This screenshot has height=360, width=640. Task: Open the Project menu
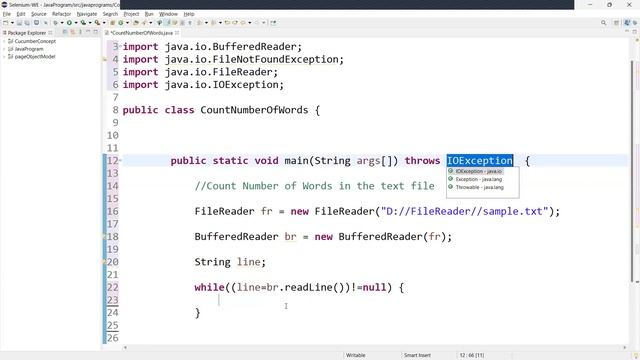coord(131,14)
